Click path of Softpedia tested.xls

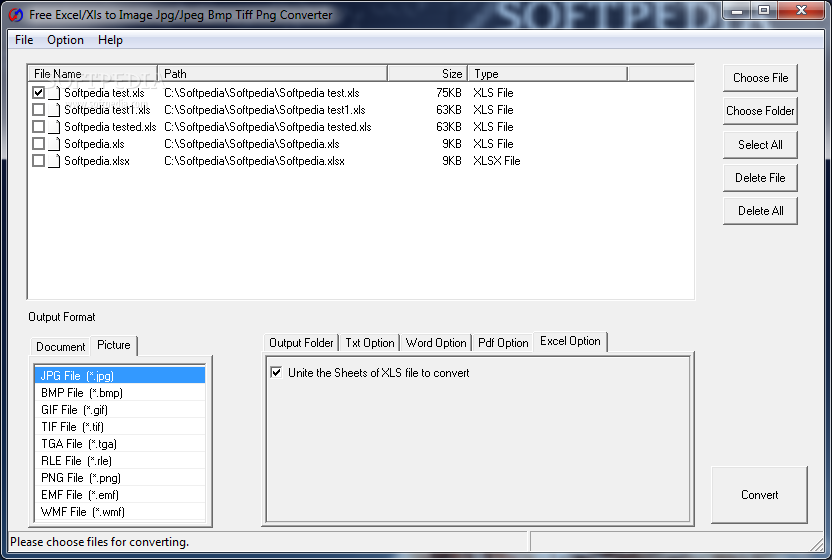coord(267,127)
